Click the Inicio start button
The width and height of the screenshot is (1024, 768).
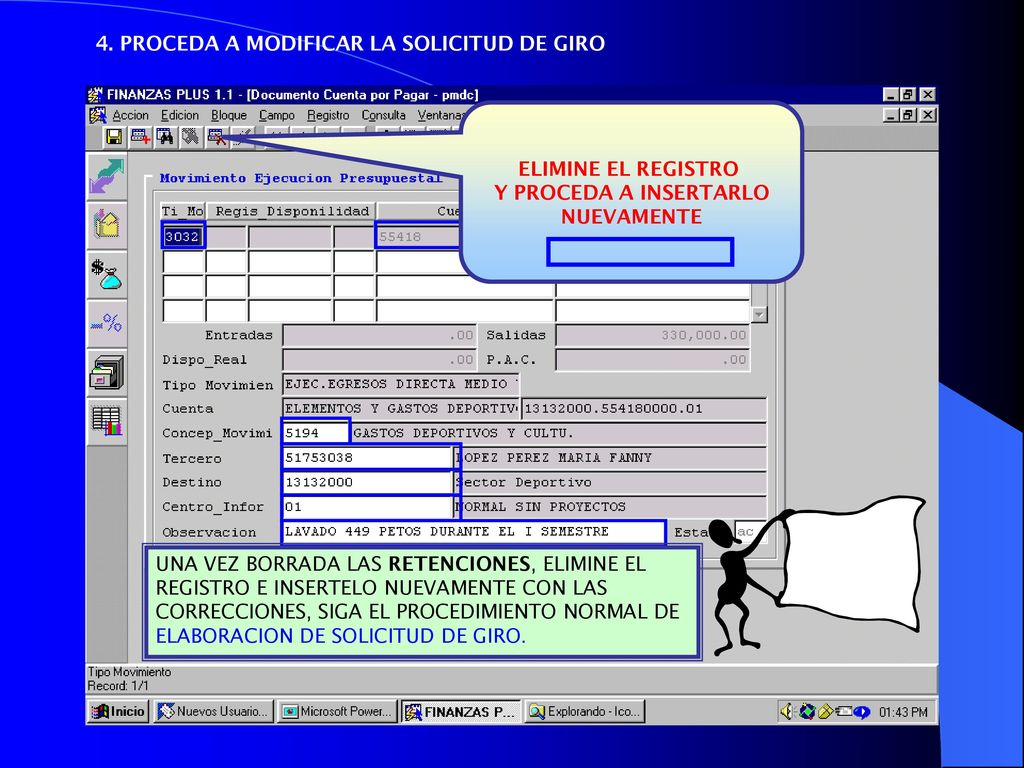click(x=118, y=711)
